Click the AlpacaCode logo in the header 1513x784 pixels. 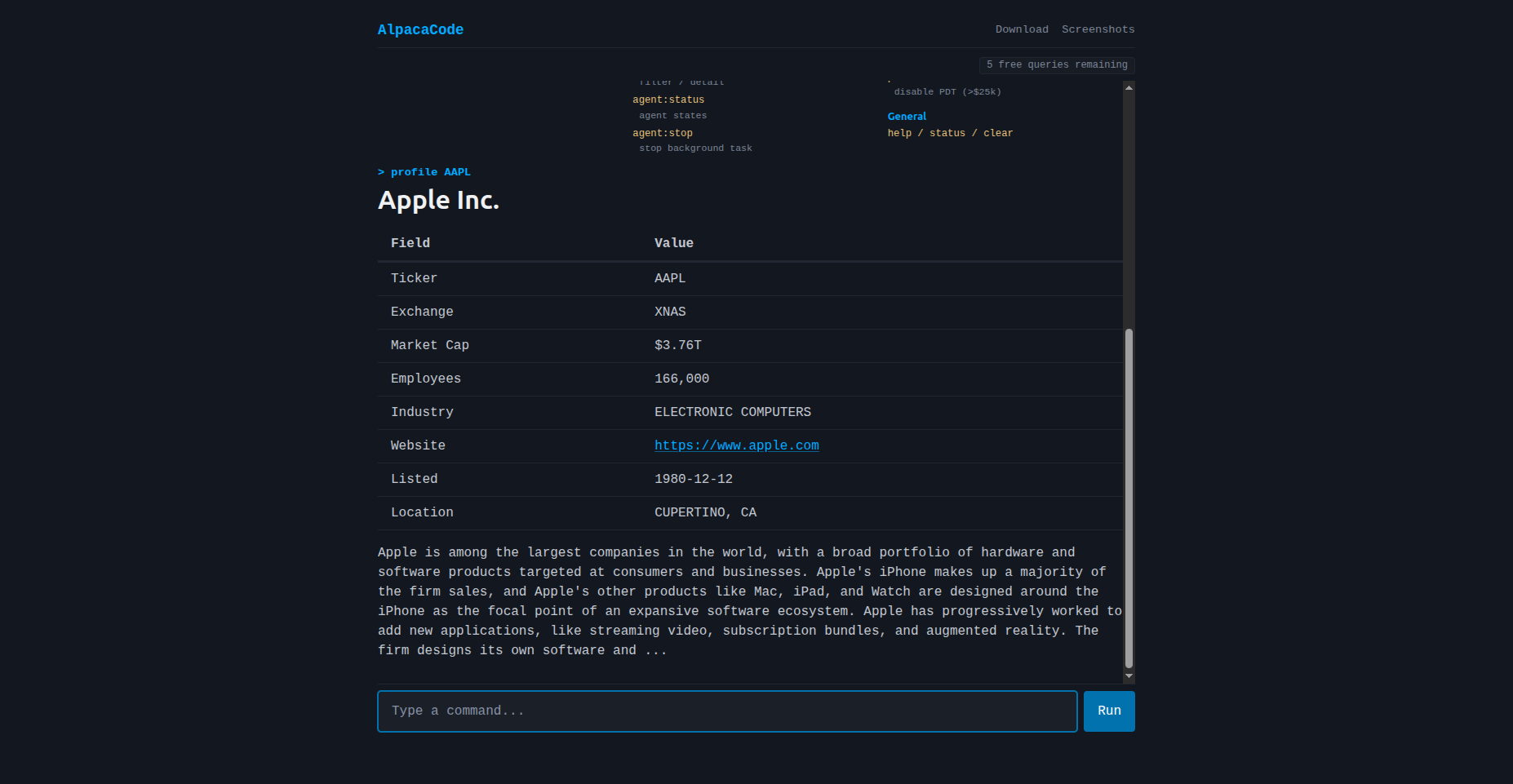coord(420,29)
